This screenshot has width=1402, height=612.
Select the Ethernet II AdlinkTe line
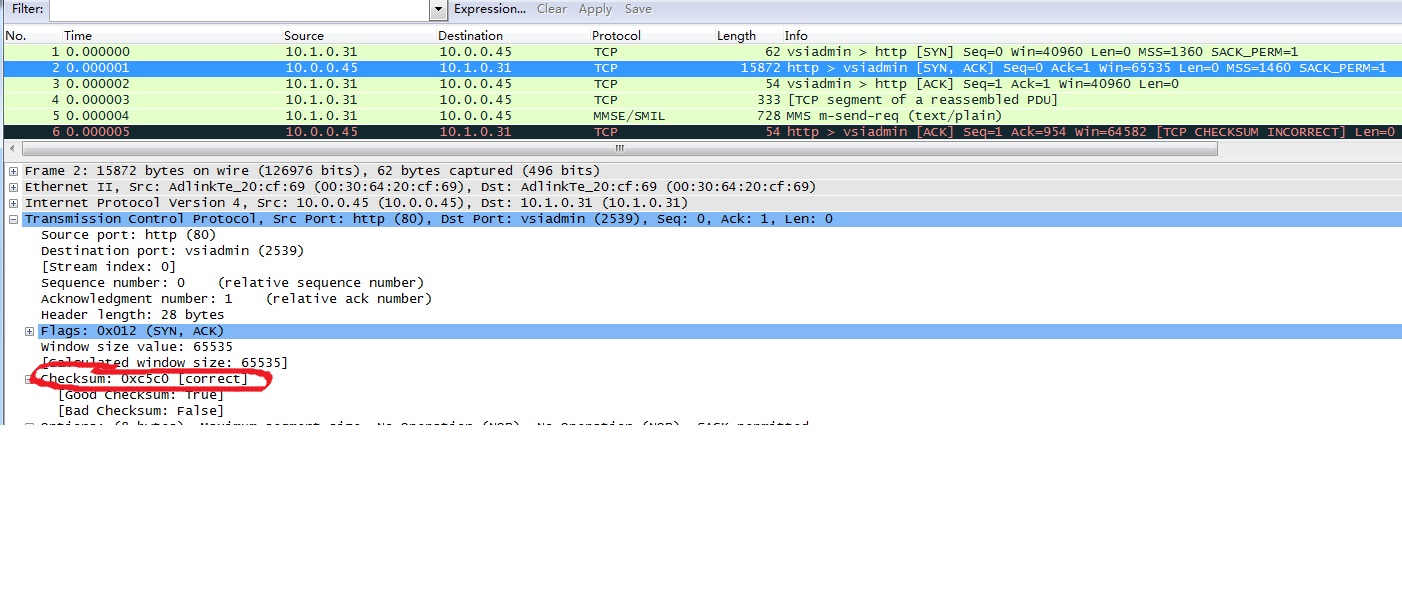pyautogui.click(x=420, y=187)
